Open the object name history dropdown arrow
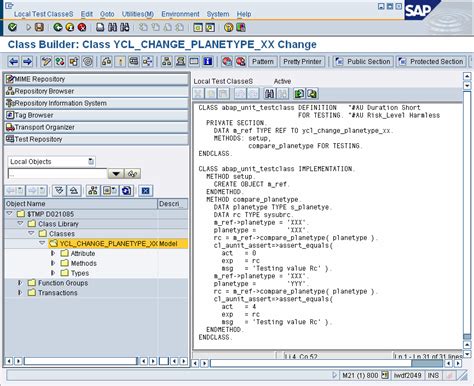The width and height of the screenshot is (474, 386). click(116, 174)
